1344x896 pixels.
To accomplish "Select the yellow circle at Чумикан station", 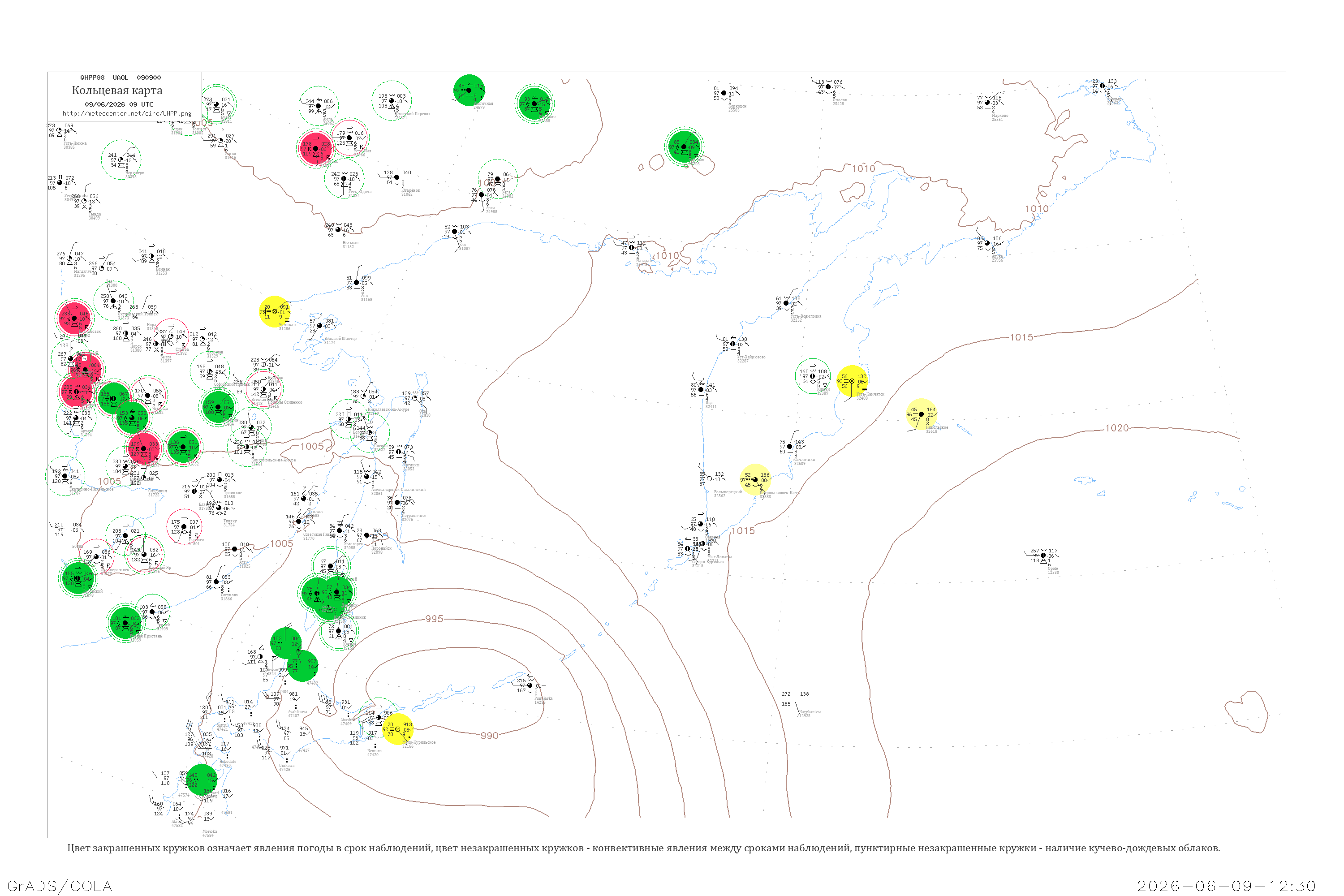I will [x=275, y=311].
